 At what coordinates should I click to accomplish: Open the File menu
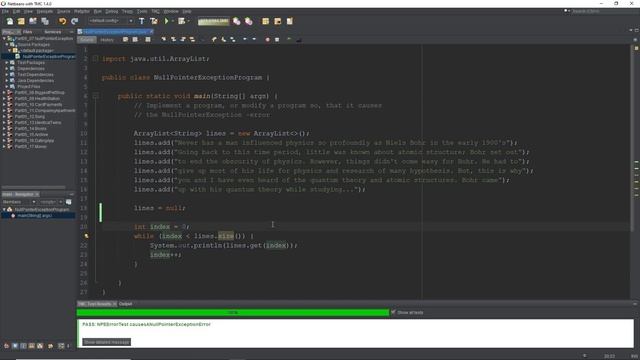tap(5, 11)
